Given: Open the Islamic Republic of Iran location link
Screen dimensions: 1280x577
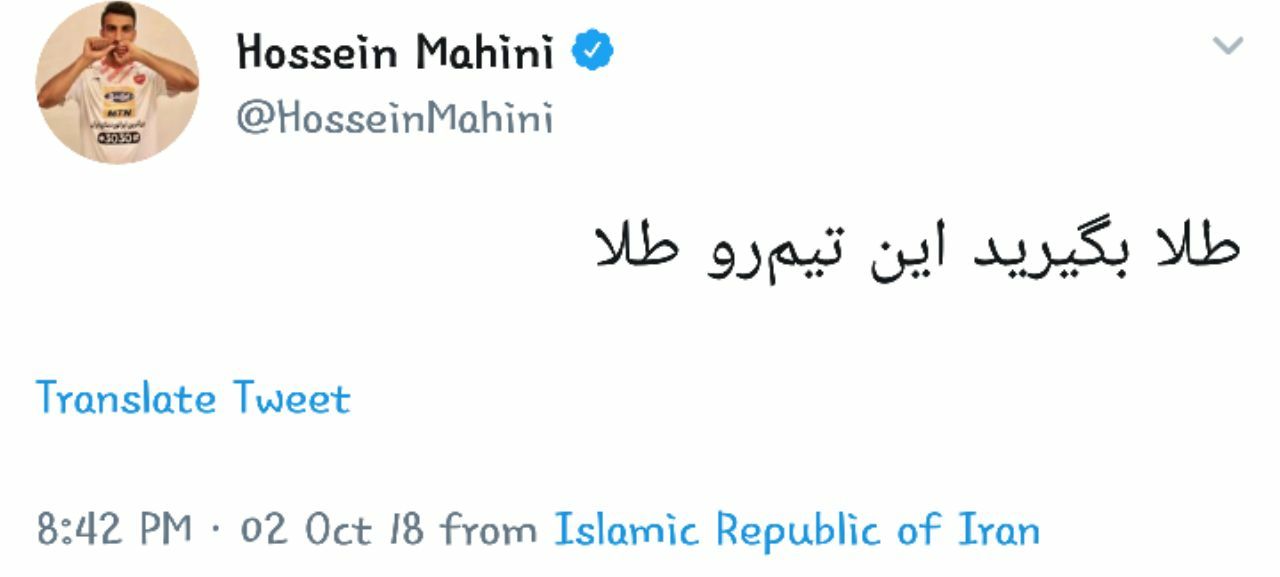Looking at the screenshot, I should tap(797, 529).
